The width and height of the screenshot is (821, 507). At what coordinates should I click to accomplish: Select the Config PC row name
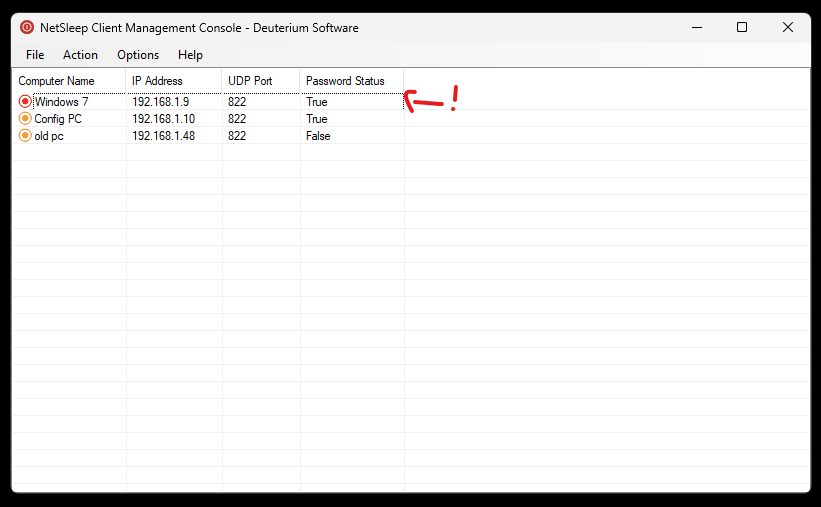58,119
